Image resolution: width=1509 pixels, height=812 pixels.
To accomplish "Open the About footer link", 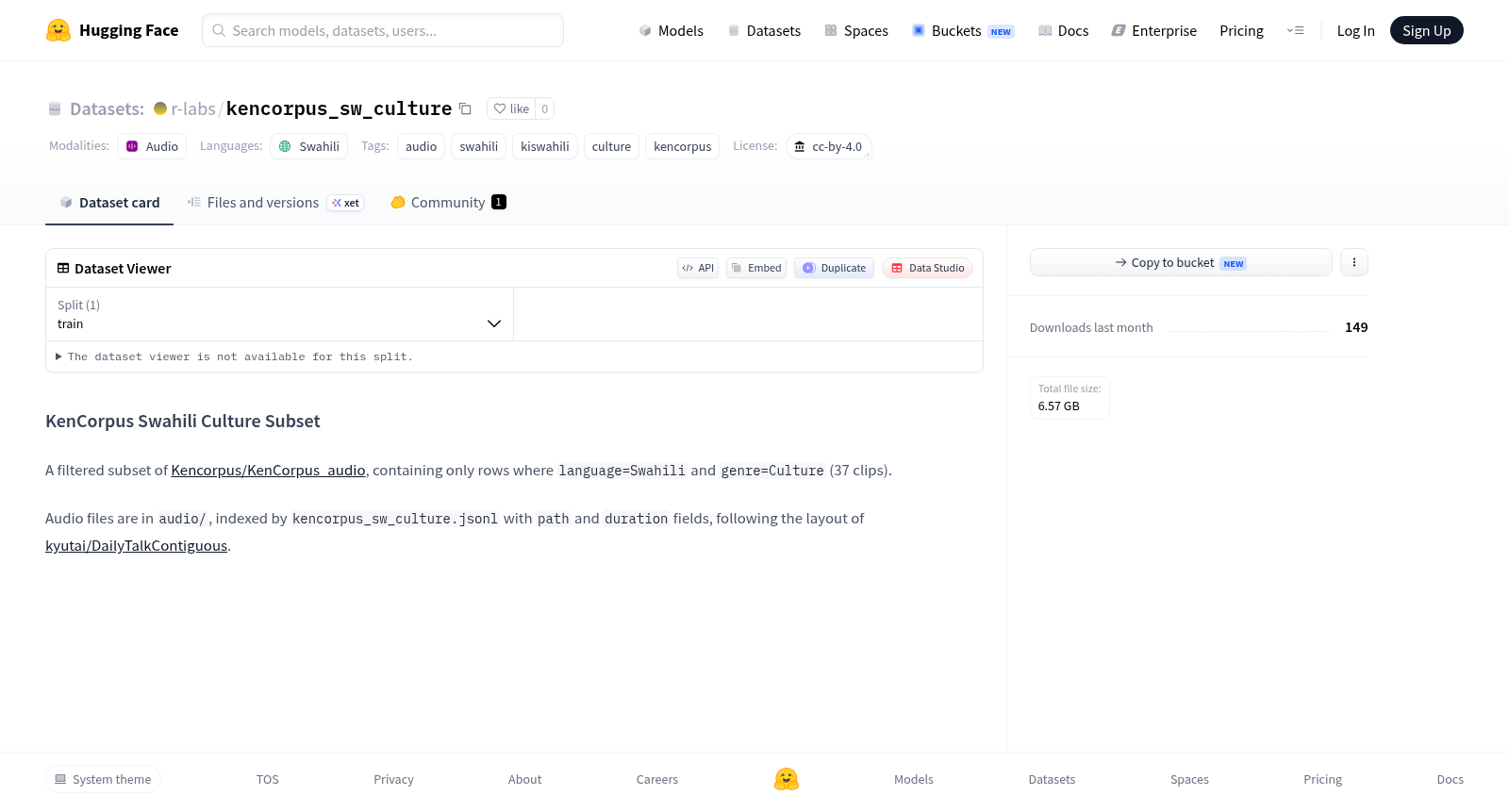I will pos(525,779).
